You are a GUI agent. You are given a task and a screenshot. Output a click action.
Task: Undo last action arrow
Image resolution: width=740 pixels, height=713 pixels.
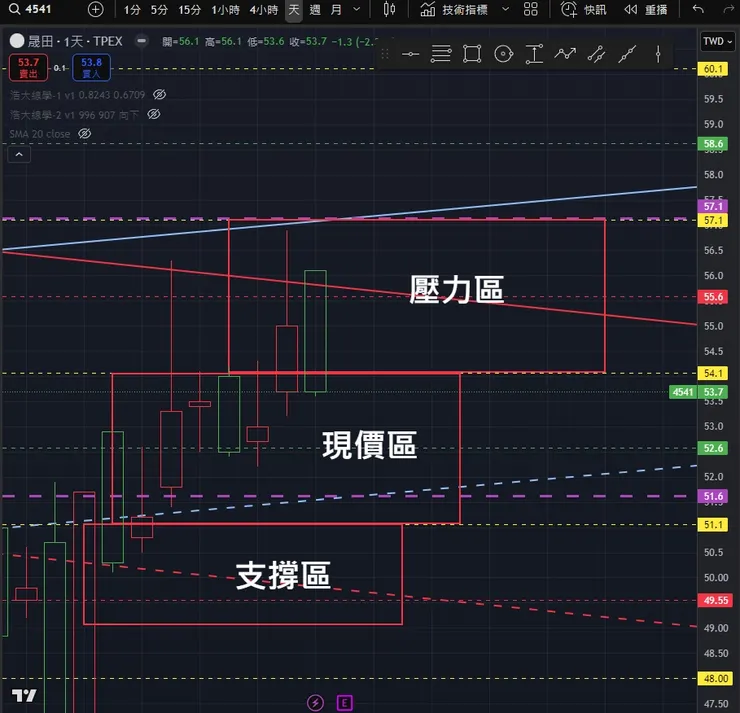698,9
